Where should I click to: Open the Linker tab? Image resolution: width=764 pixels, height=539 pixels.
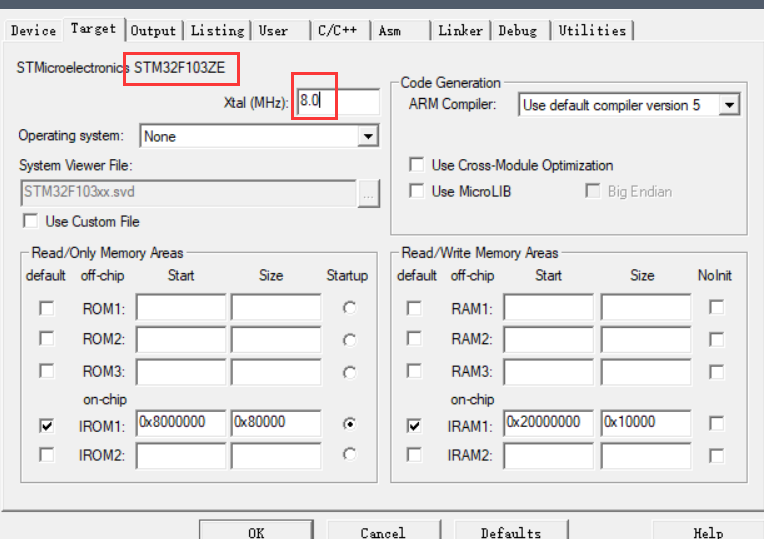coord(460,30)
